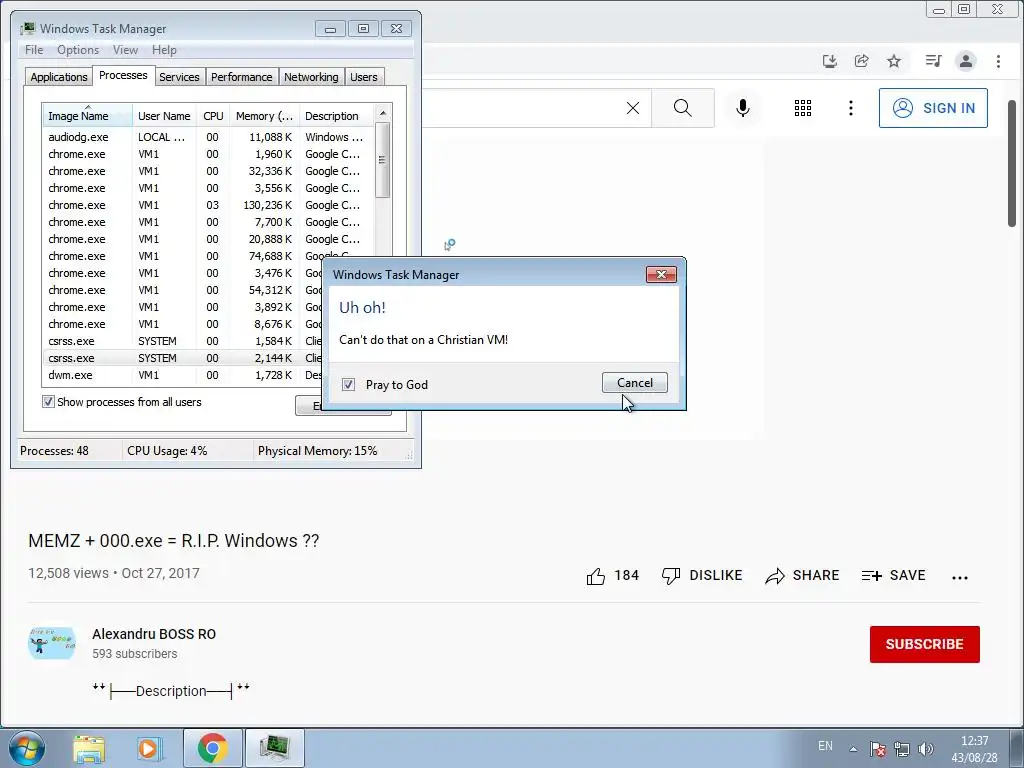Click the 593 subscribers text

click(x=135, y=654)
